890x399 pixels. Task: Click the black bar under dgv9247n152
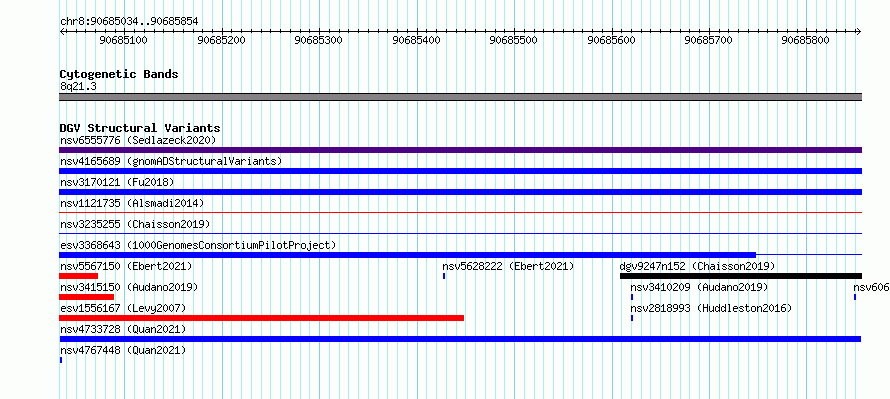tap(741, 276)
